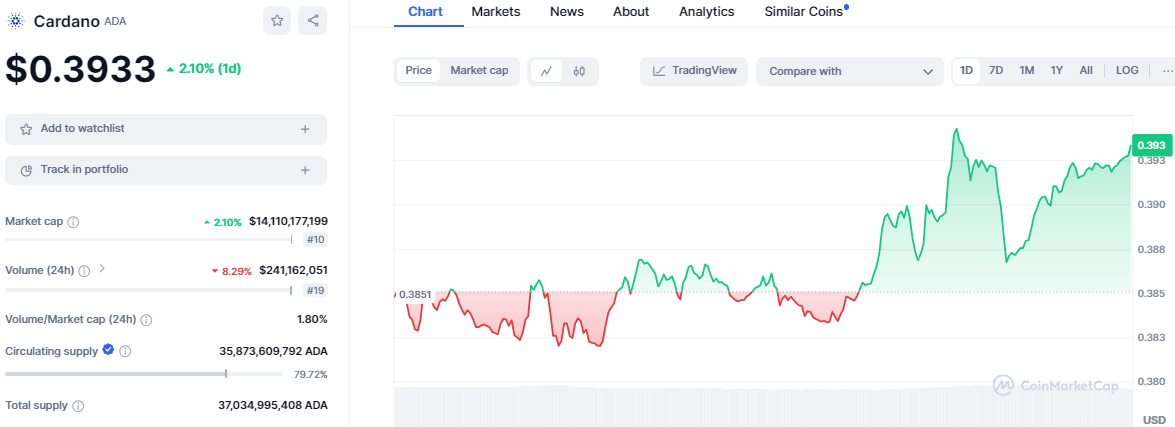Viewport: 1175px width, 427px height.
Task: Click the Volume (24h) rank bar
Action: click(x=148, y=291)
